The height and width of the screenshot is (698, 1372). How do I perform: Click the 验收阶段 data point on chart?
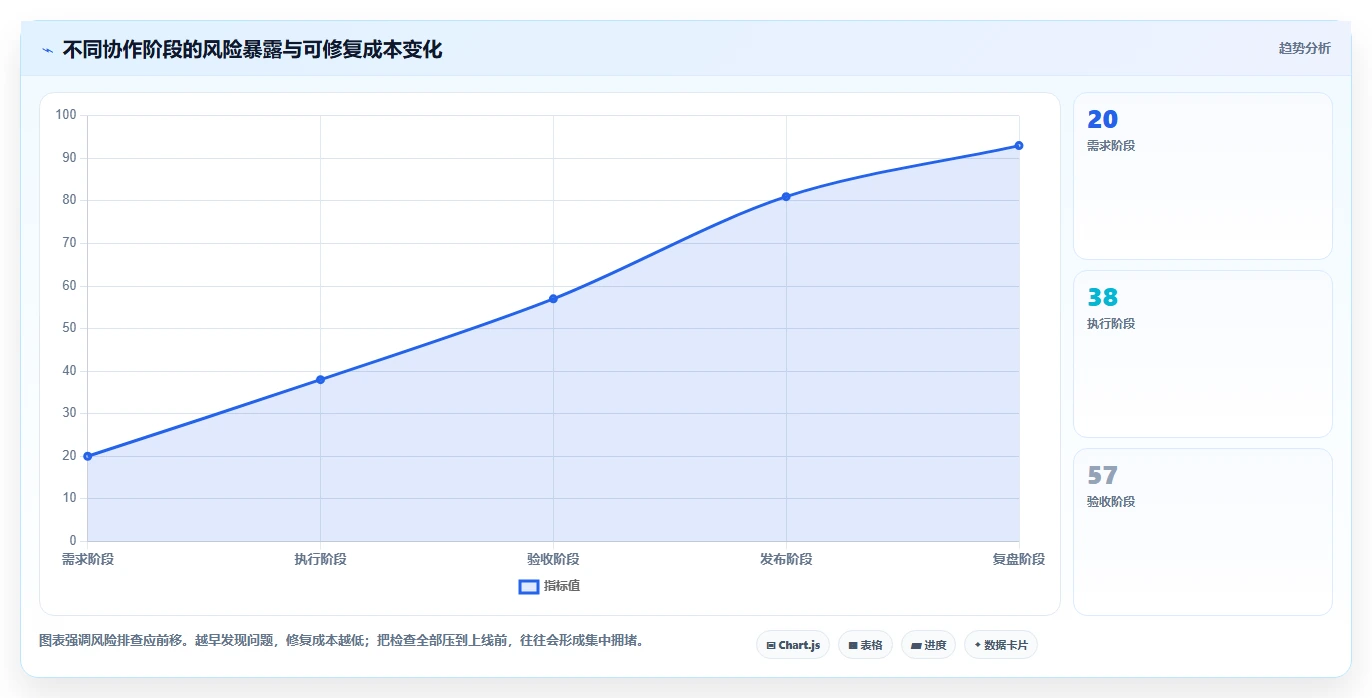point(553,299)
